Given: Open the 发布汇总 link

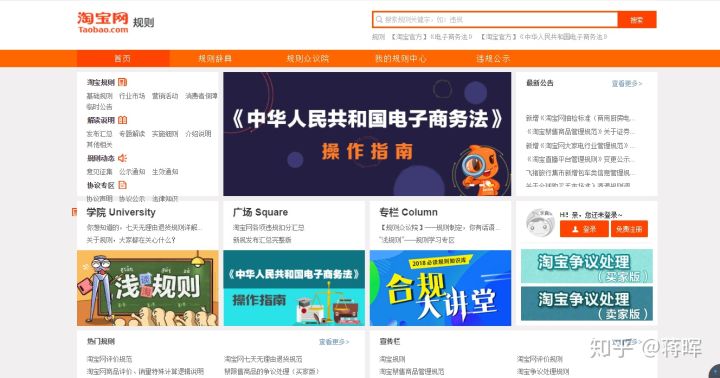Looking at the screenshot, I should [99, 134].
